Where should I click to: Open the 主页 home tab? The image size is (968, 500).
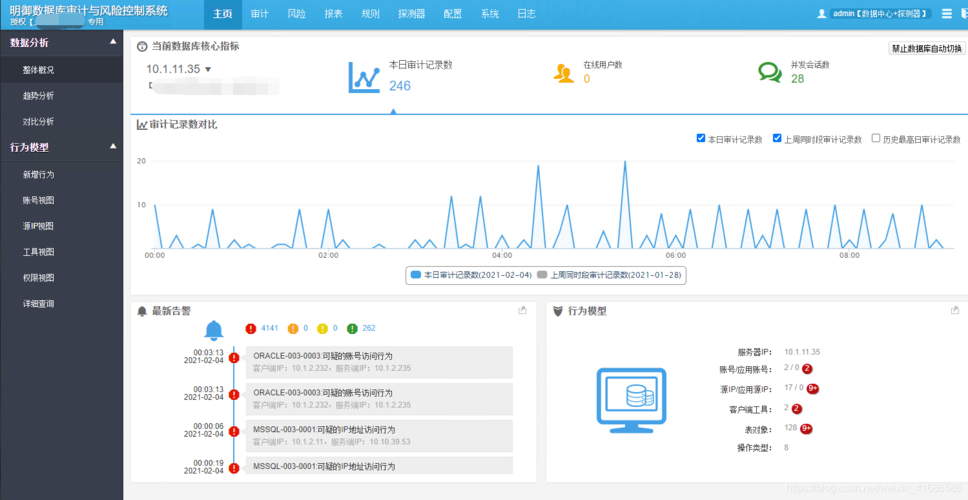pyautogui.click(x=222, y=14)
